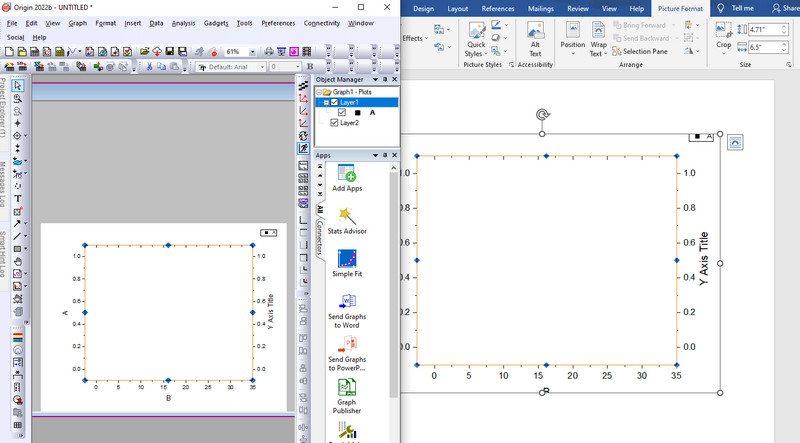Click the picture height field showing 4.71"
The image size is (800, 443).
(762, 30)
